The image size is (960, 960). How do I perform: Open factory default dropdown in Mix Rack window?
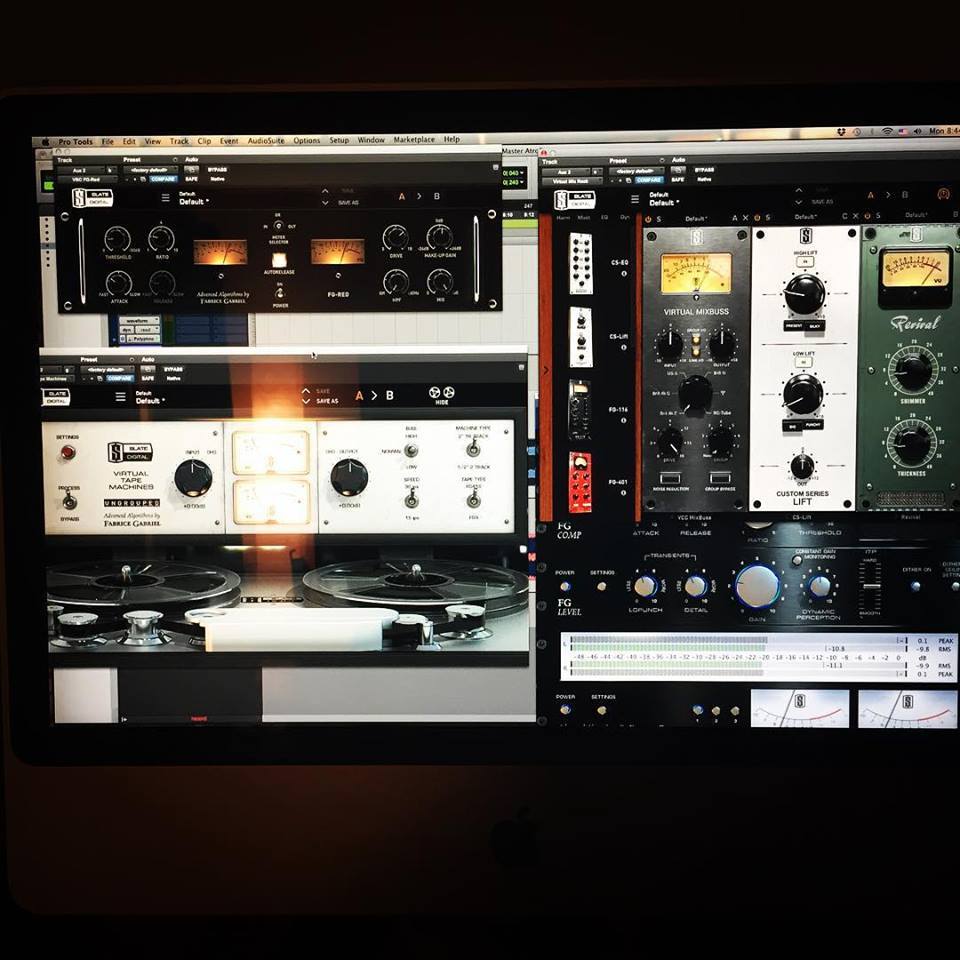[637, 171]
